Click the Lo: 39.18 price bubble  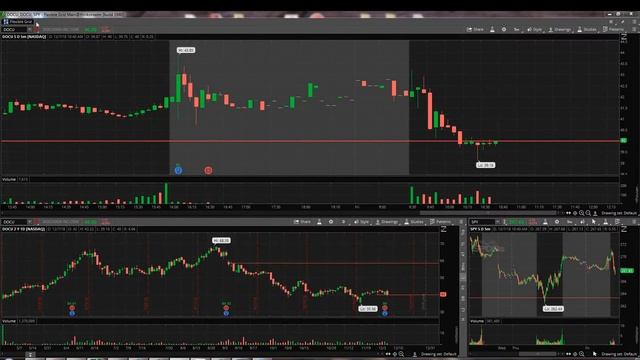pyautogui.click(x=485, y=165)
